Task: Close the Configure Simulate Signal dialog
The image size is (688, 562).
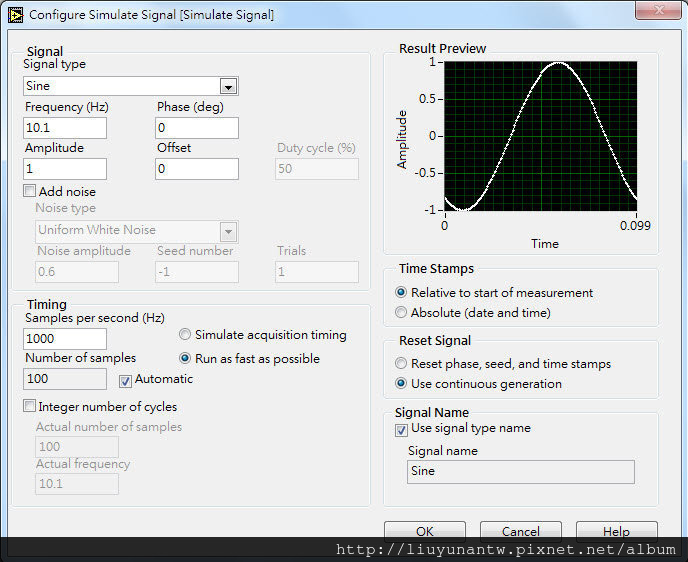Action: pos(658,10)
